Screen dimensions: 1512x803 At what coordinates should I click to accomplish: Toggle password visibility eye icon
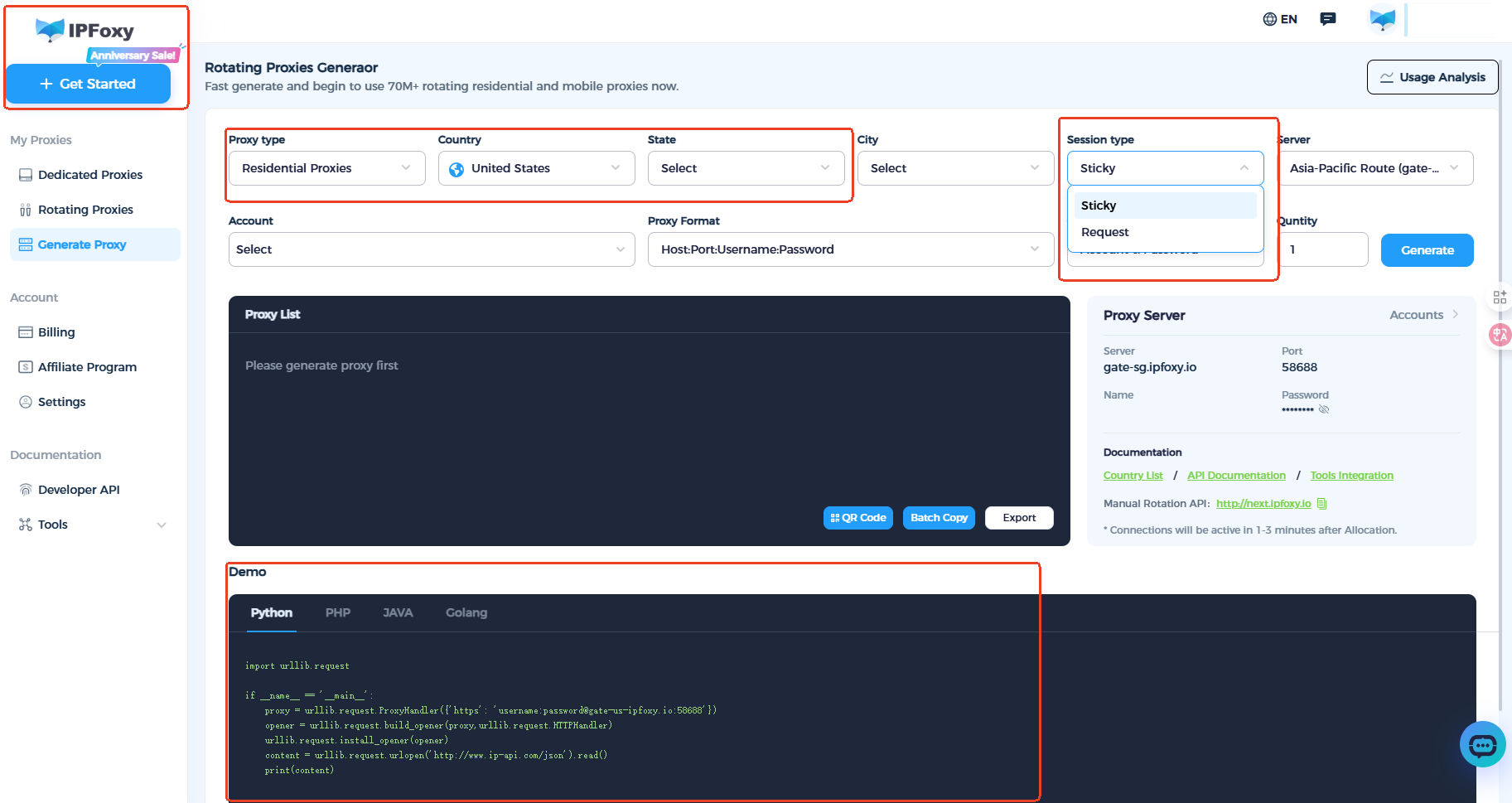click(x=1324, y=409)
